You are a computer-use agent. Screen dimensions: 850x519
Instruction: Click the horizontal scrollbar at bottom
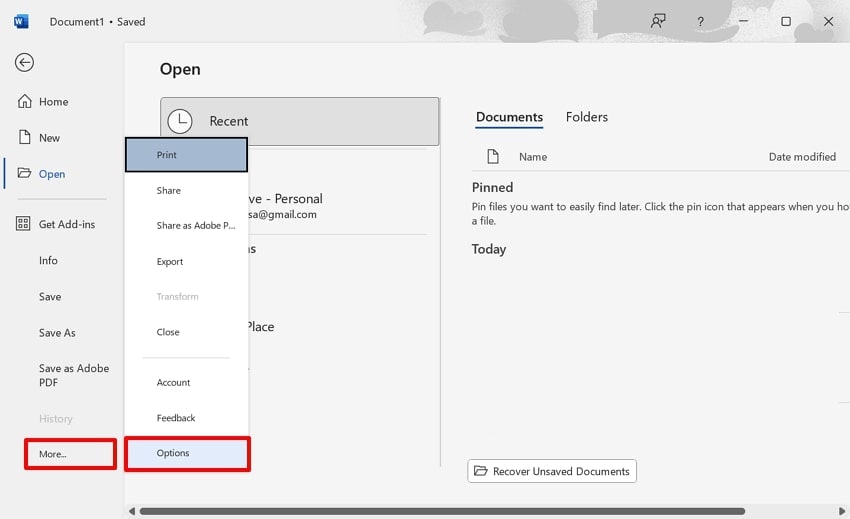440,511
